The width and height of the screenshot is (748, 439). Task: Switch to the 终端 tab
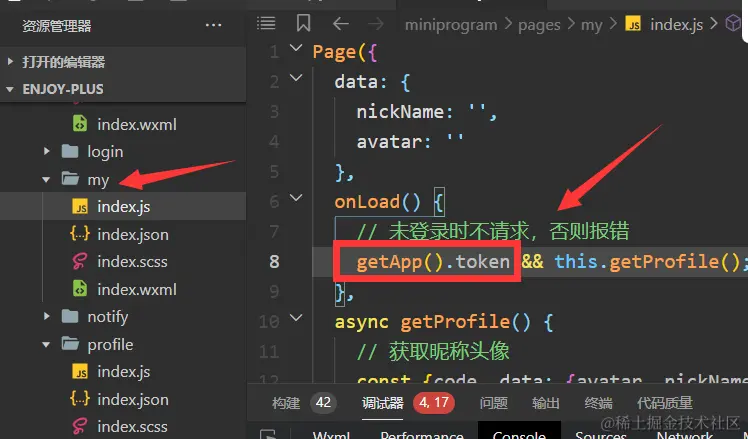pos(598,403)
